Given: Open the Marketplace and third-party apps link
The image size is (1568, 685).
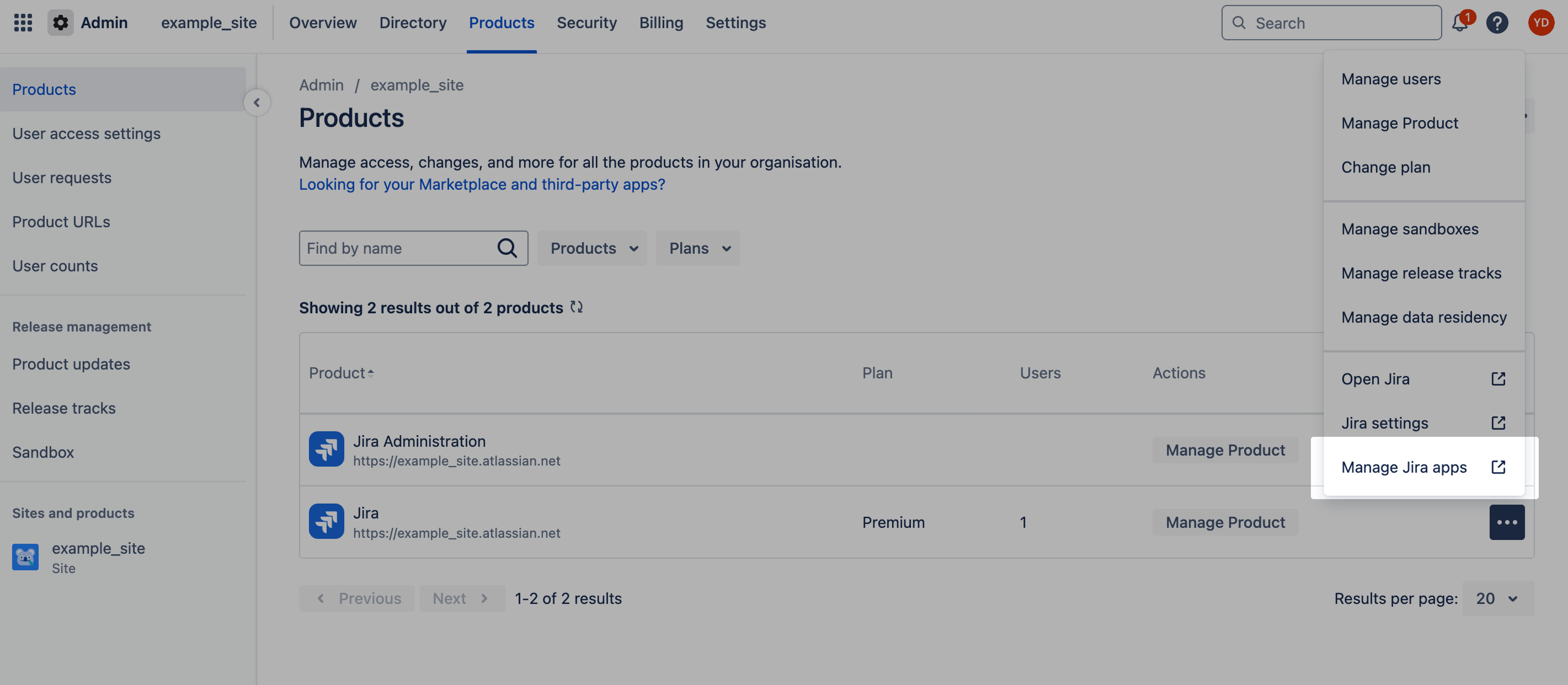Looking at the screenshot, I should (x=482, y=184).
